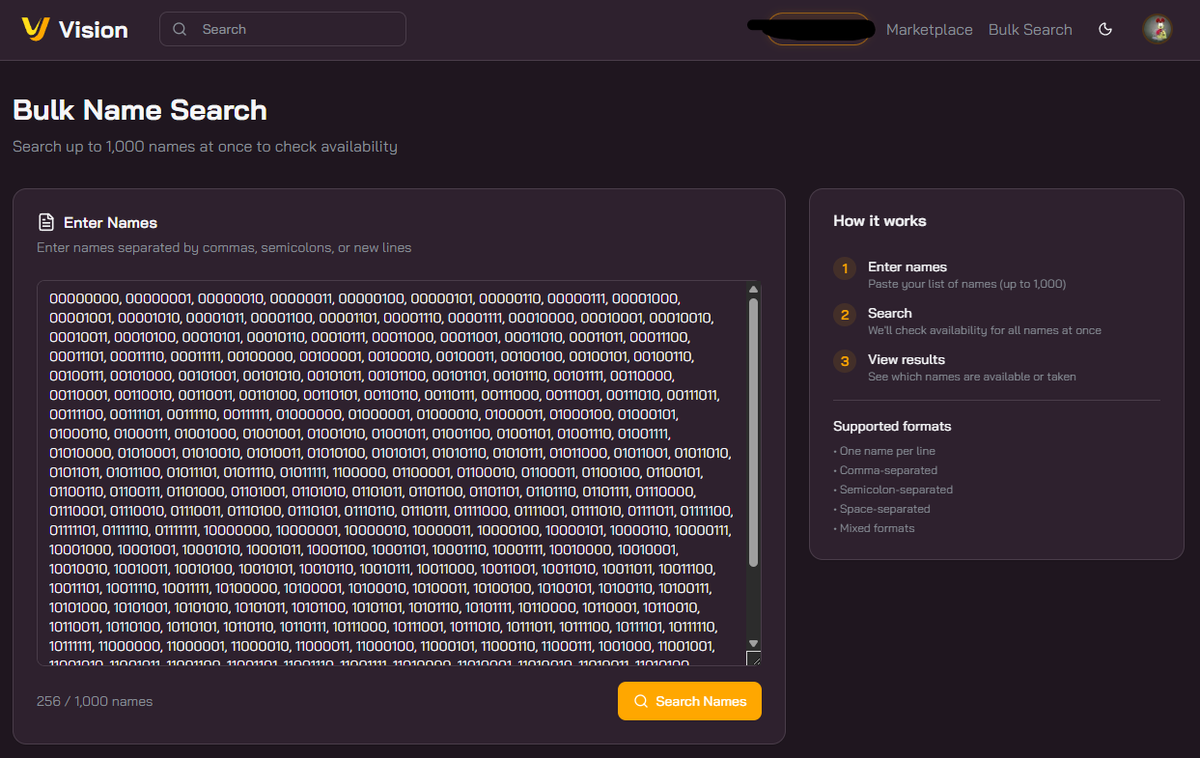Click the 'Enter Names' panel title
This screenshot has width=1200, height=758.
click(x=110, y=222)
